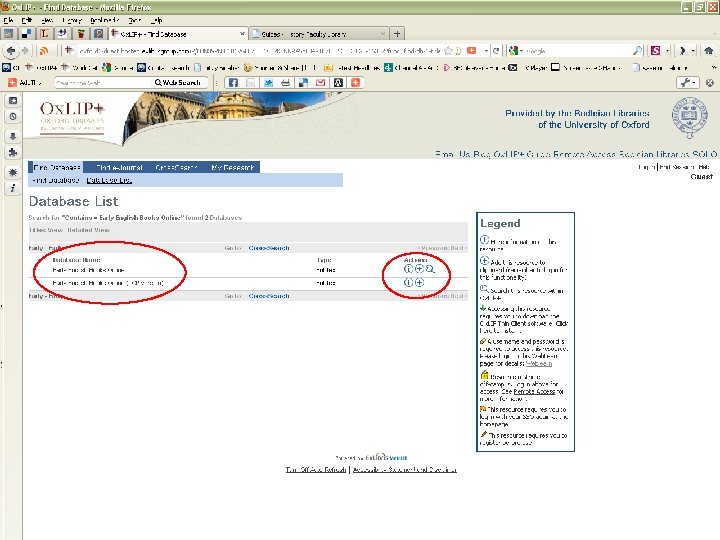
Task: Click the pinned flowerpot app tab
Action: point(81,34)
